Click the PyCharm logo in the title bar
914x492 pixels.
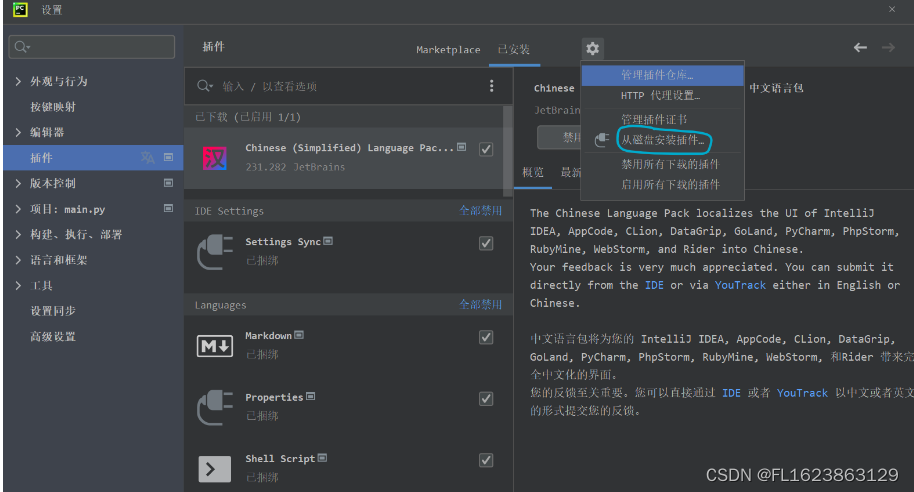(20, 10)
